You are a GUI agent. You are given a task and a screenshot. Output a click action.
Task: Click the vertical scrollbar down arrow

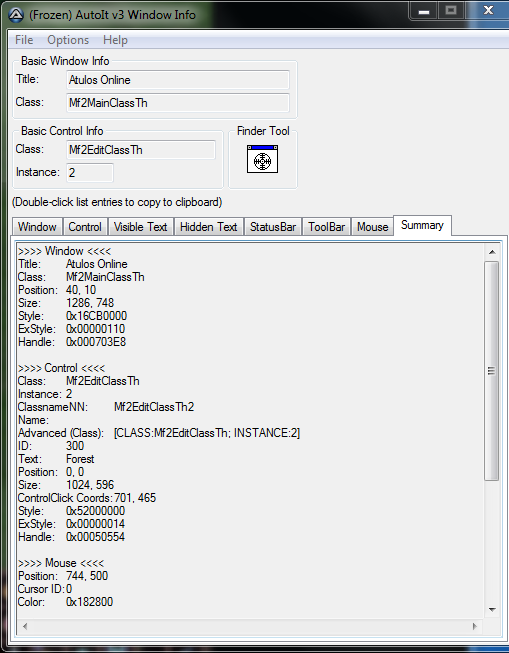click(492, 610)
